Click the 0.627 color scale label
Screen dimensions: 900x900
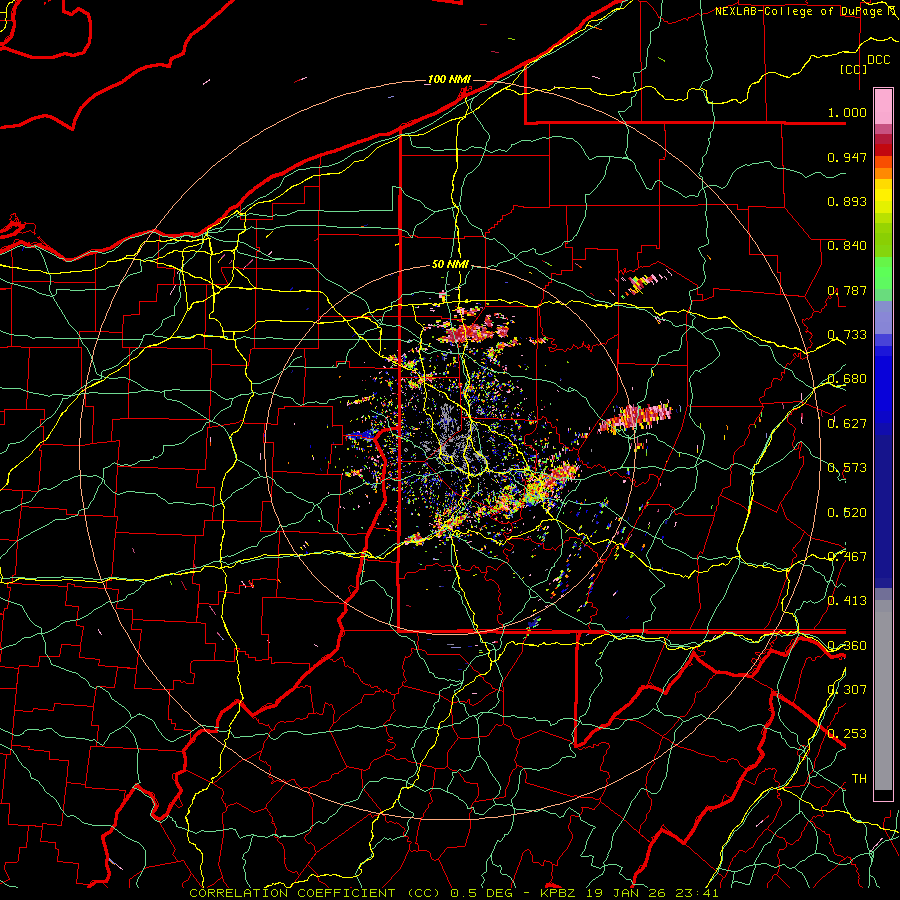tap(847, 424)
